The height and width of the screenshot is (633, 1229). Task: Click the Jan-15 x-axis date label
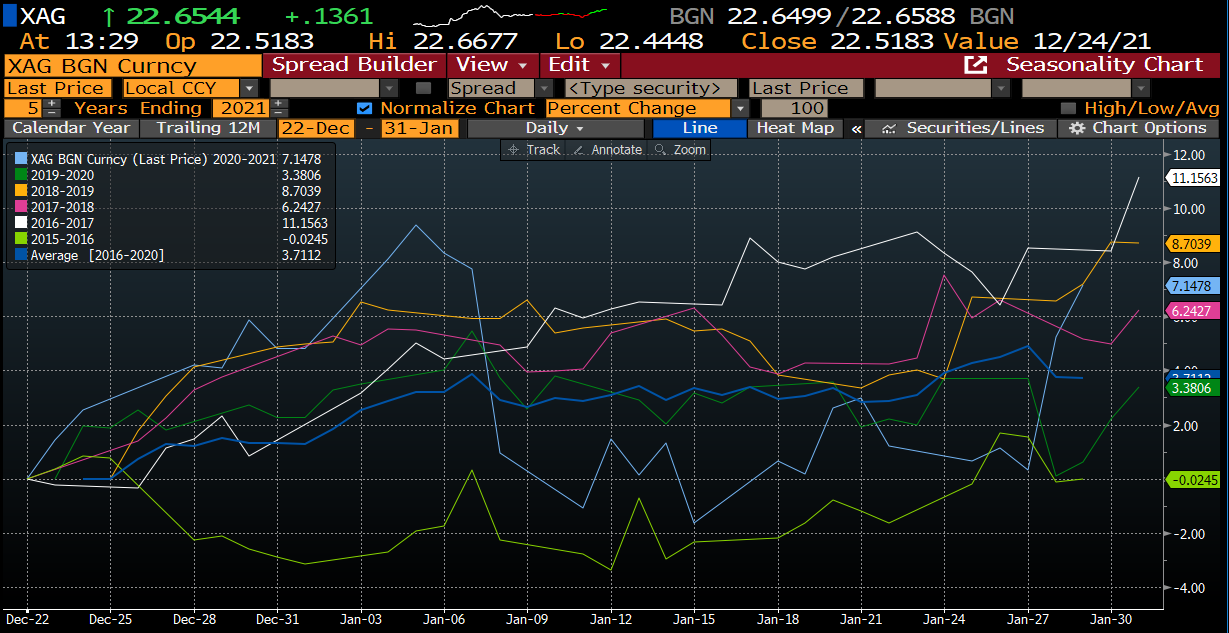(x=693, y=619)
